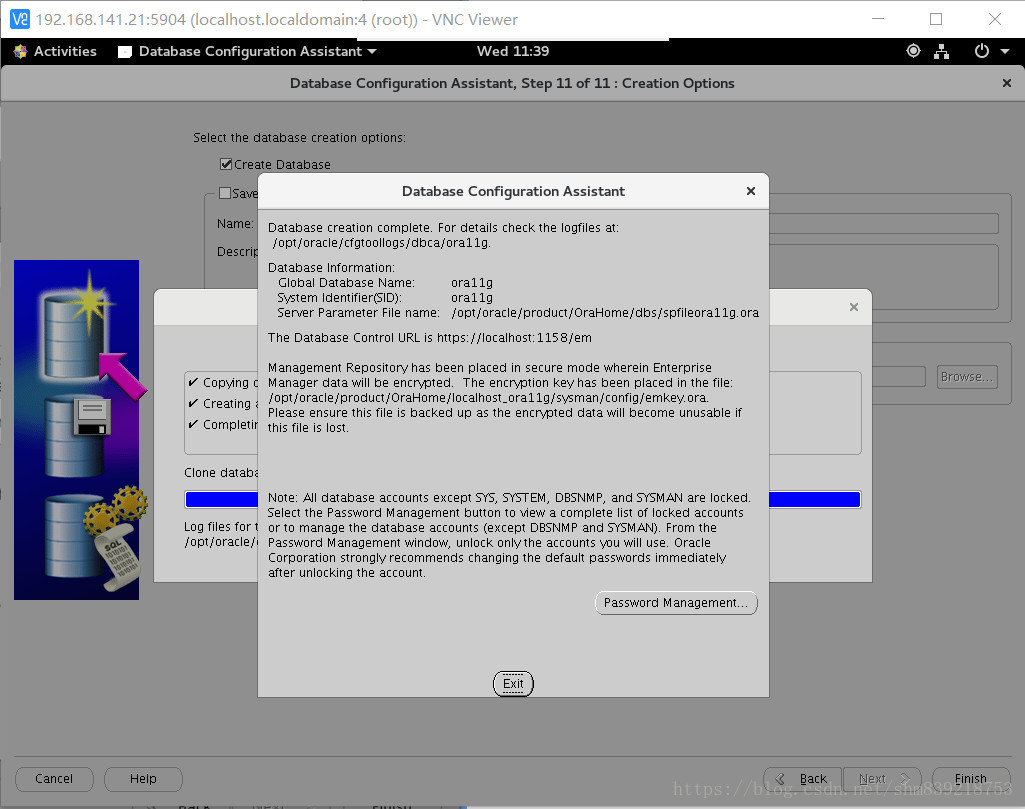Screen dimensions: 1025x809
Task: Click the logfiles path /opt/oracle/cfgtoollogs/dbca/ora11g
Action: coord(382,243)
